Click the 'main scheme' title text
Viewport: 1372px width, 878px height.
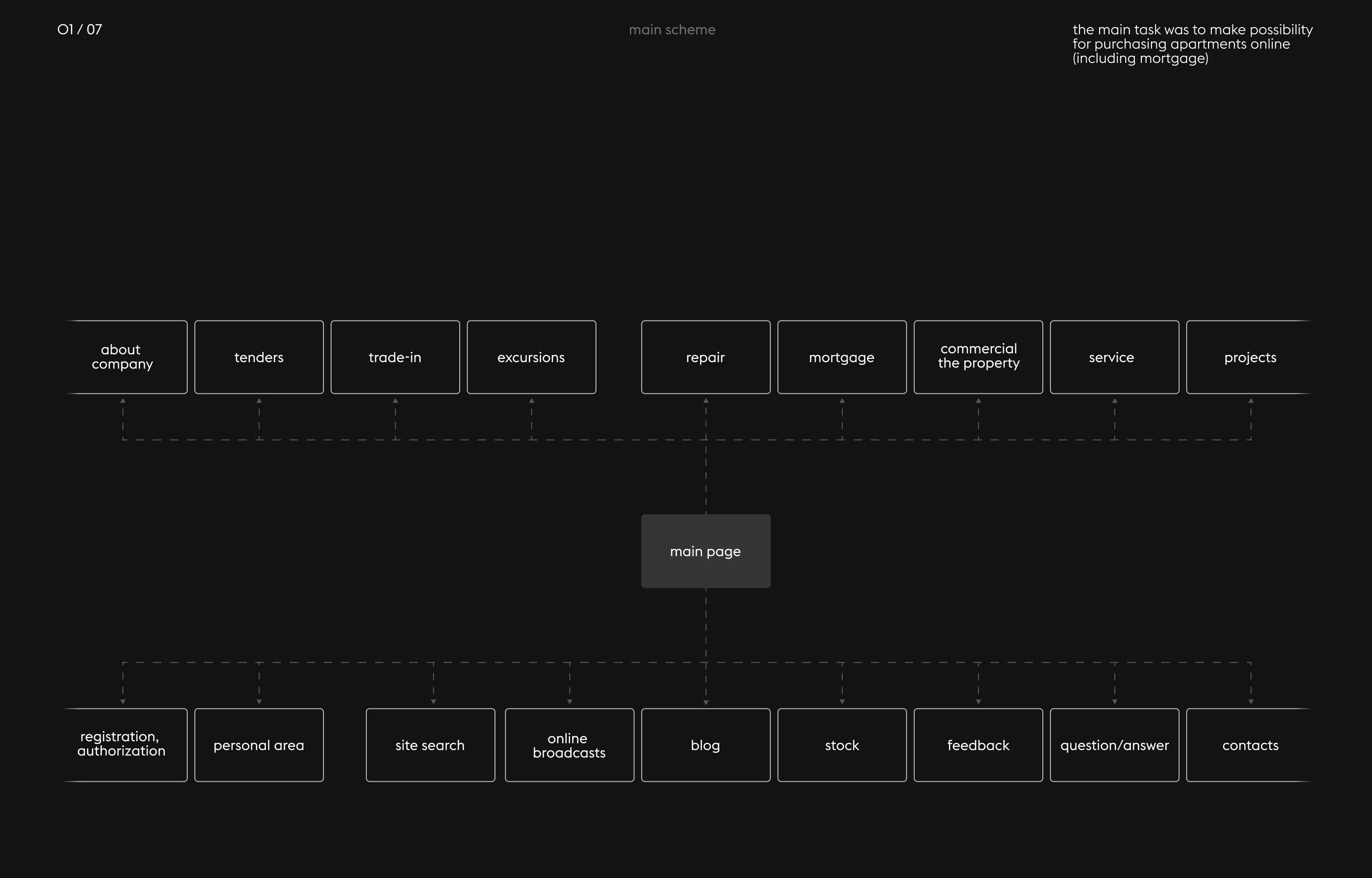click(x=672, y=30)
